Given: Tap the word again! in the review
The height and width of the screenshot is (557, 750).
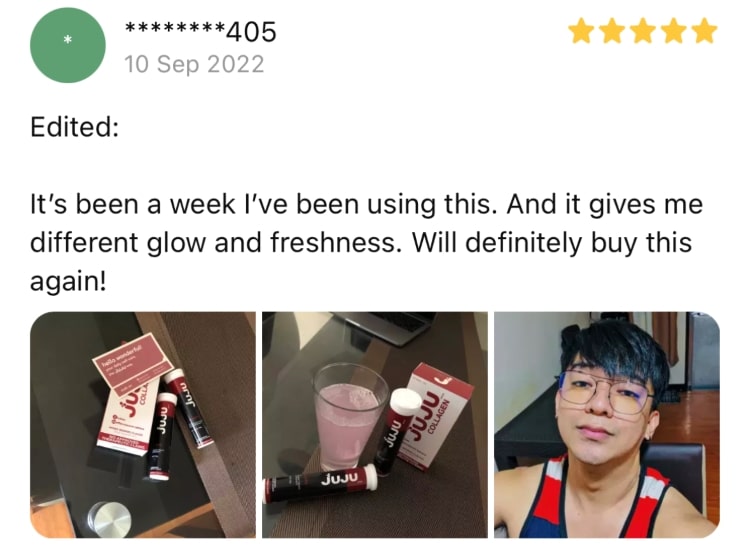Looking at the screenshot, I should click(x=68, y=281).
